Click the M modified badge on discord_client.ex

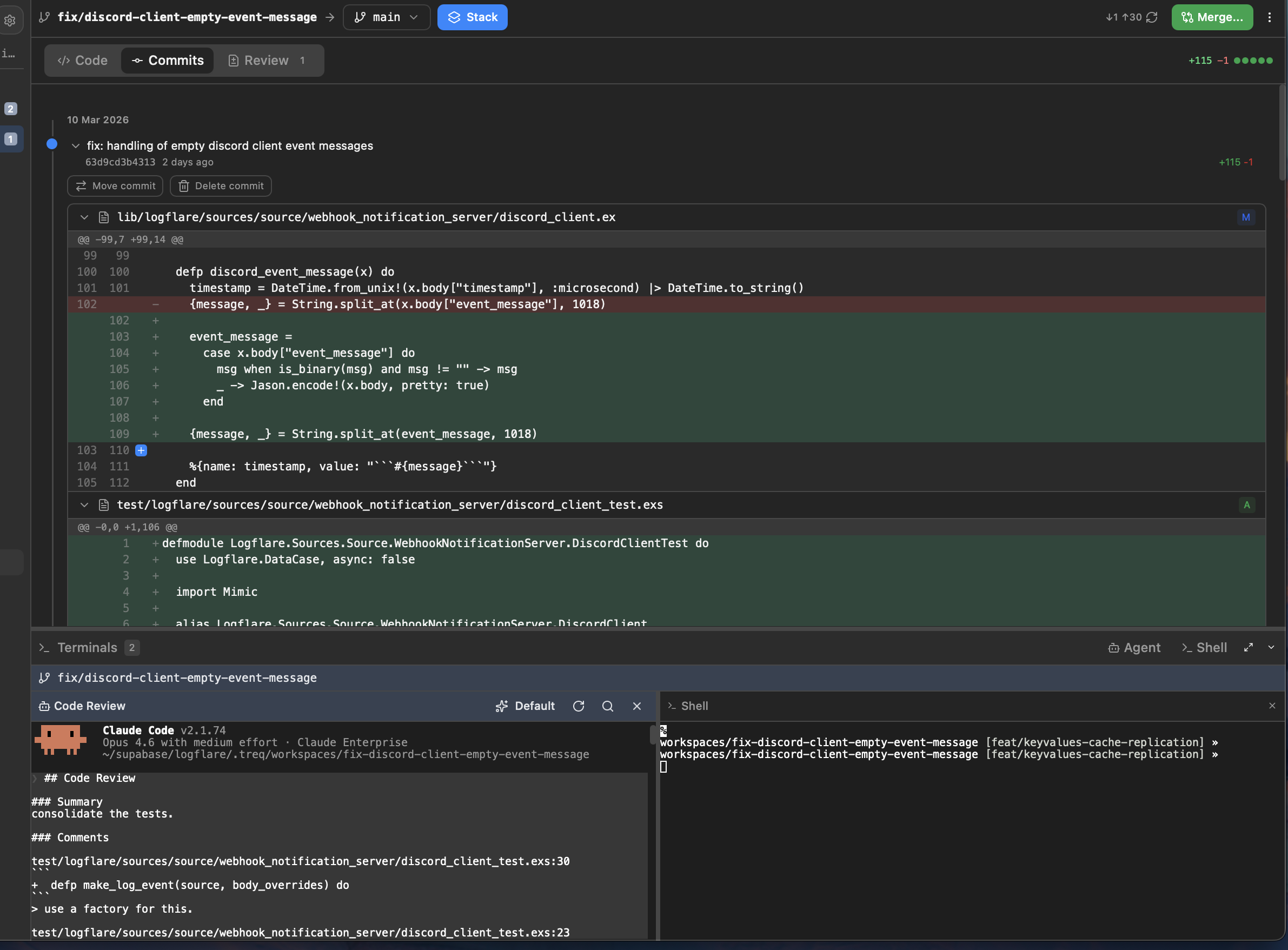click(1246, 217)
